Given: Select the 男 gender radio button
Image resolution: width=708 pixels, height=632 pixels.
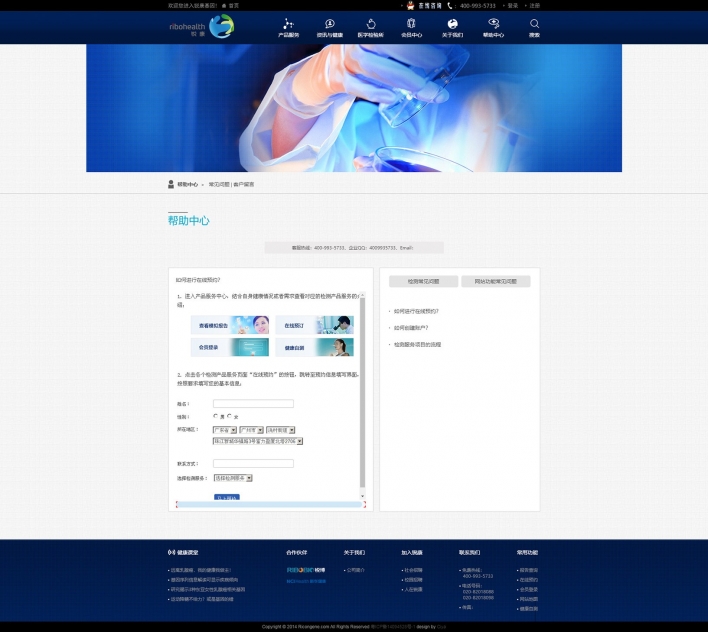Looking at the screenshot, I should 217,416.
